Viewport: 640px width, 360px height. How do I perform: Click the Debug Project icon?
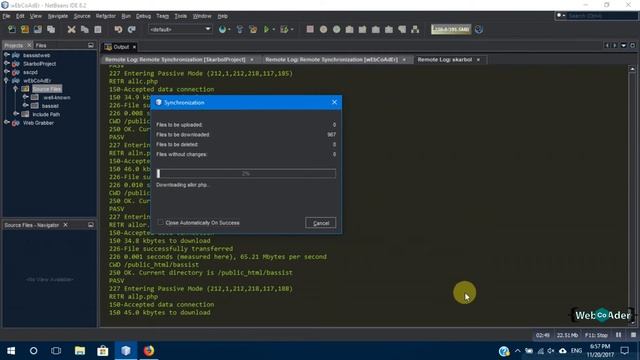click(284, 29)
